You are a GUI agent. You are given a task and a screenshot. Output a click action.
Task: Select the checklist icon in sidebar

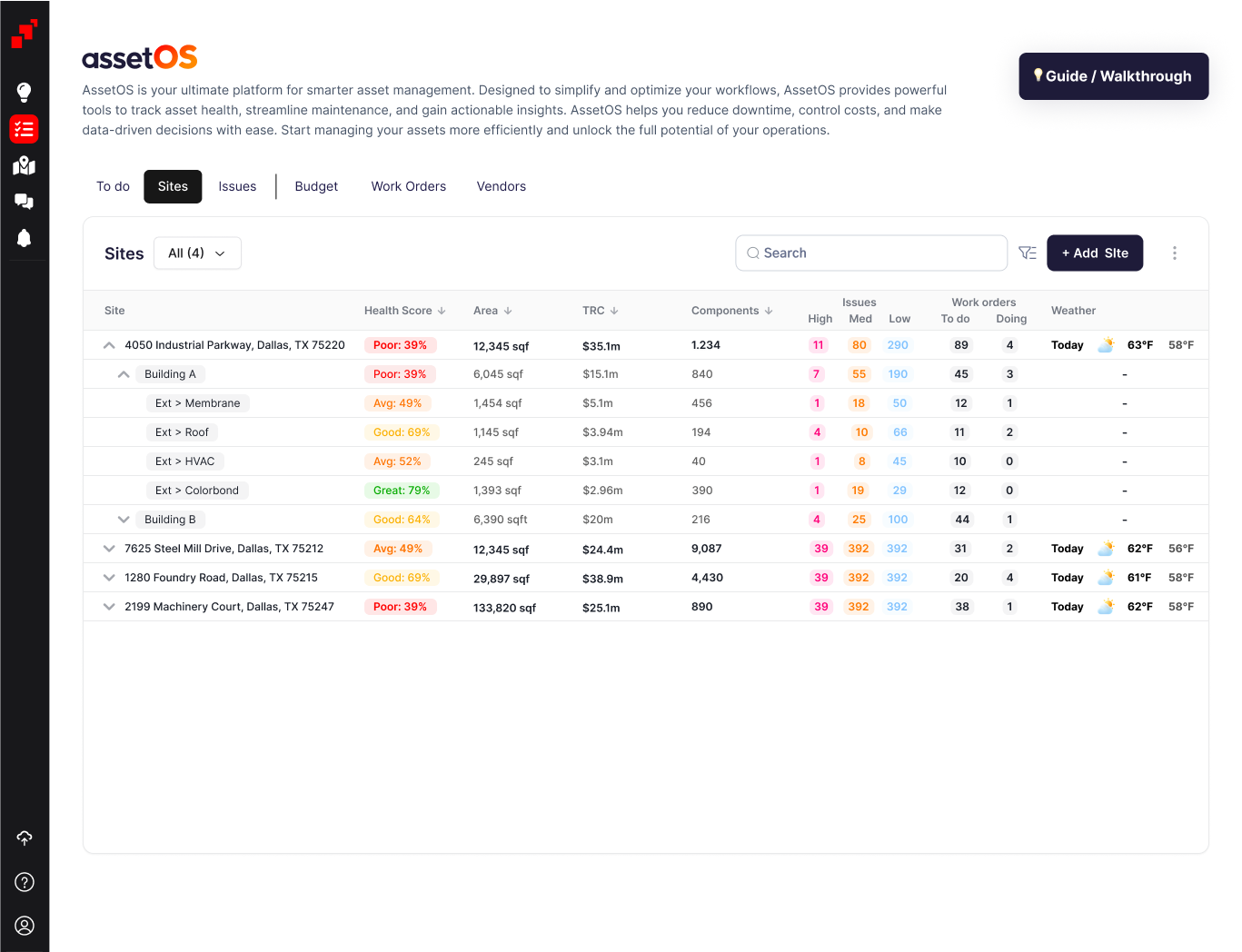[x=25, y=129]
